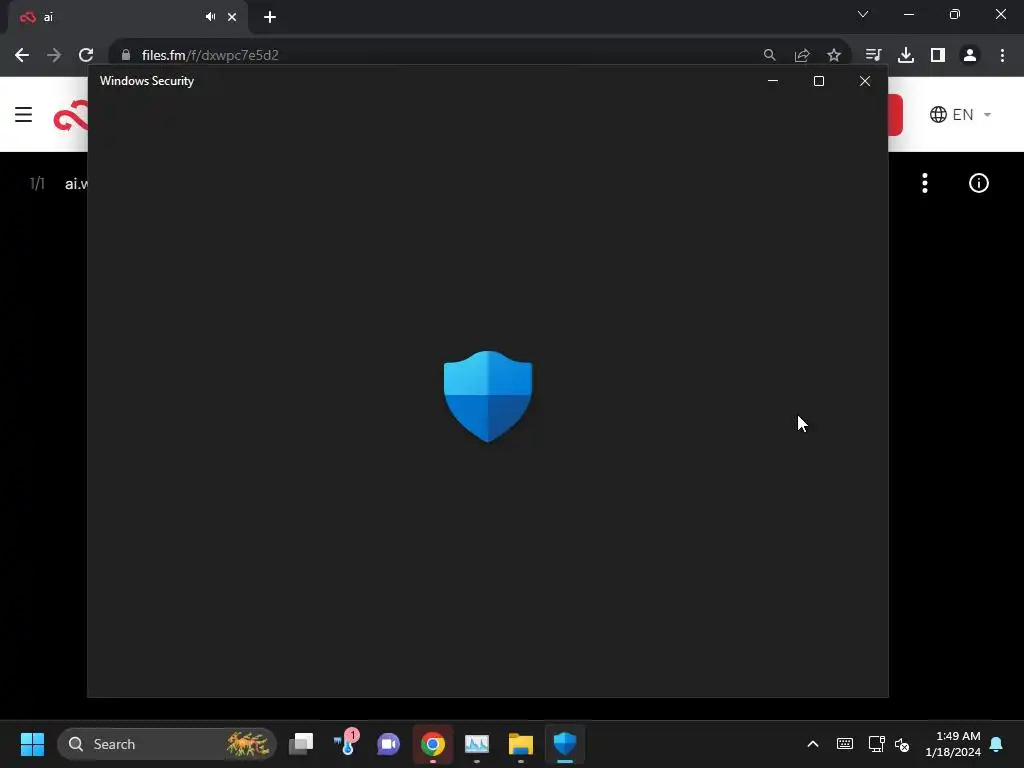Toggle Chrome side panel

[938, 56]
